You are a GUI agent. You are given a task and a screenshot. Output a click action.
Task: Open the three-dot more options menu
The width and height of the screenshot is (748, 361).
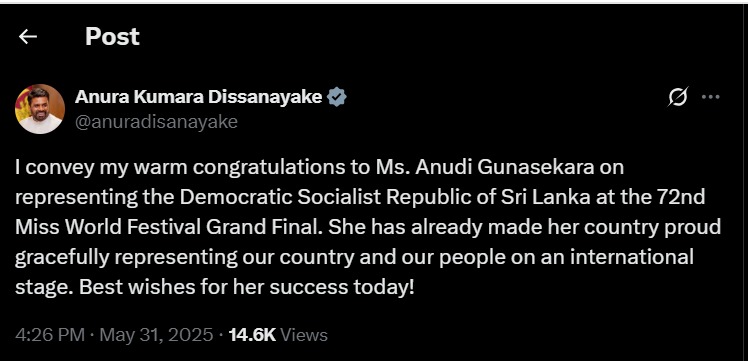(710, 97)
